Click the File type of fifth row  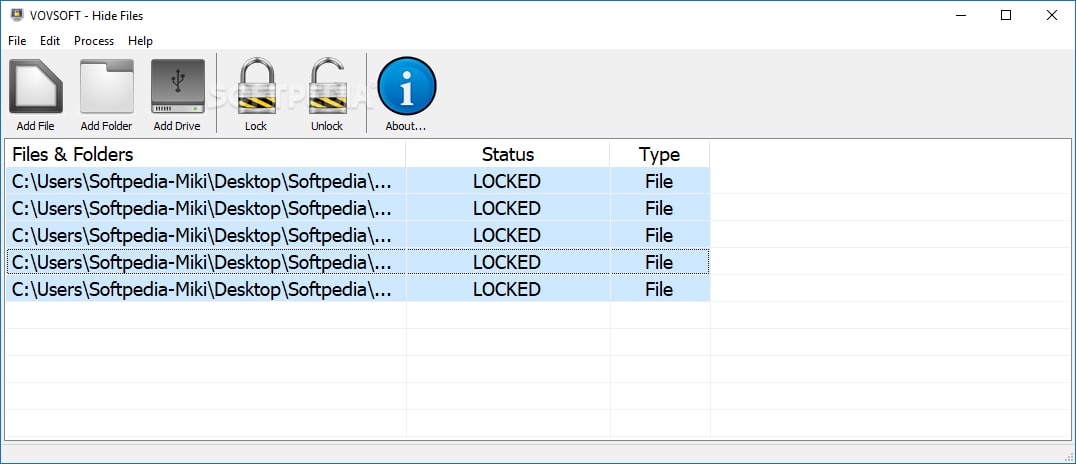(x=659, y=289)
